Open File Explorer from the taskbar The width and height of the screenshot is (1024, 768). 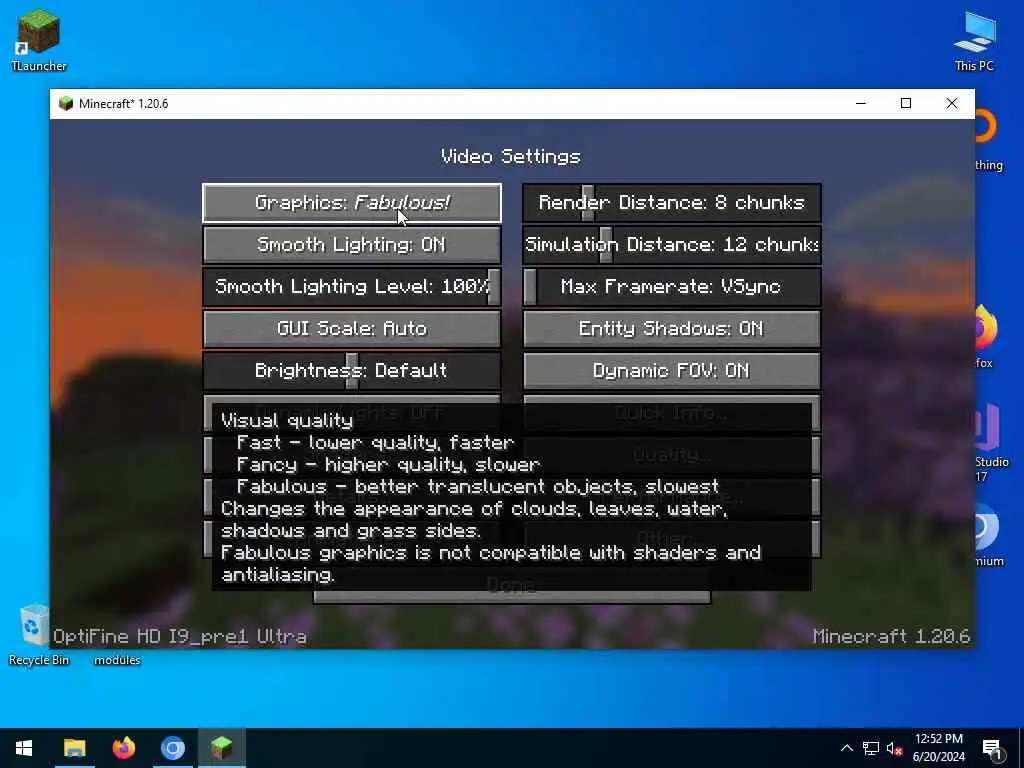[74, 748]
